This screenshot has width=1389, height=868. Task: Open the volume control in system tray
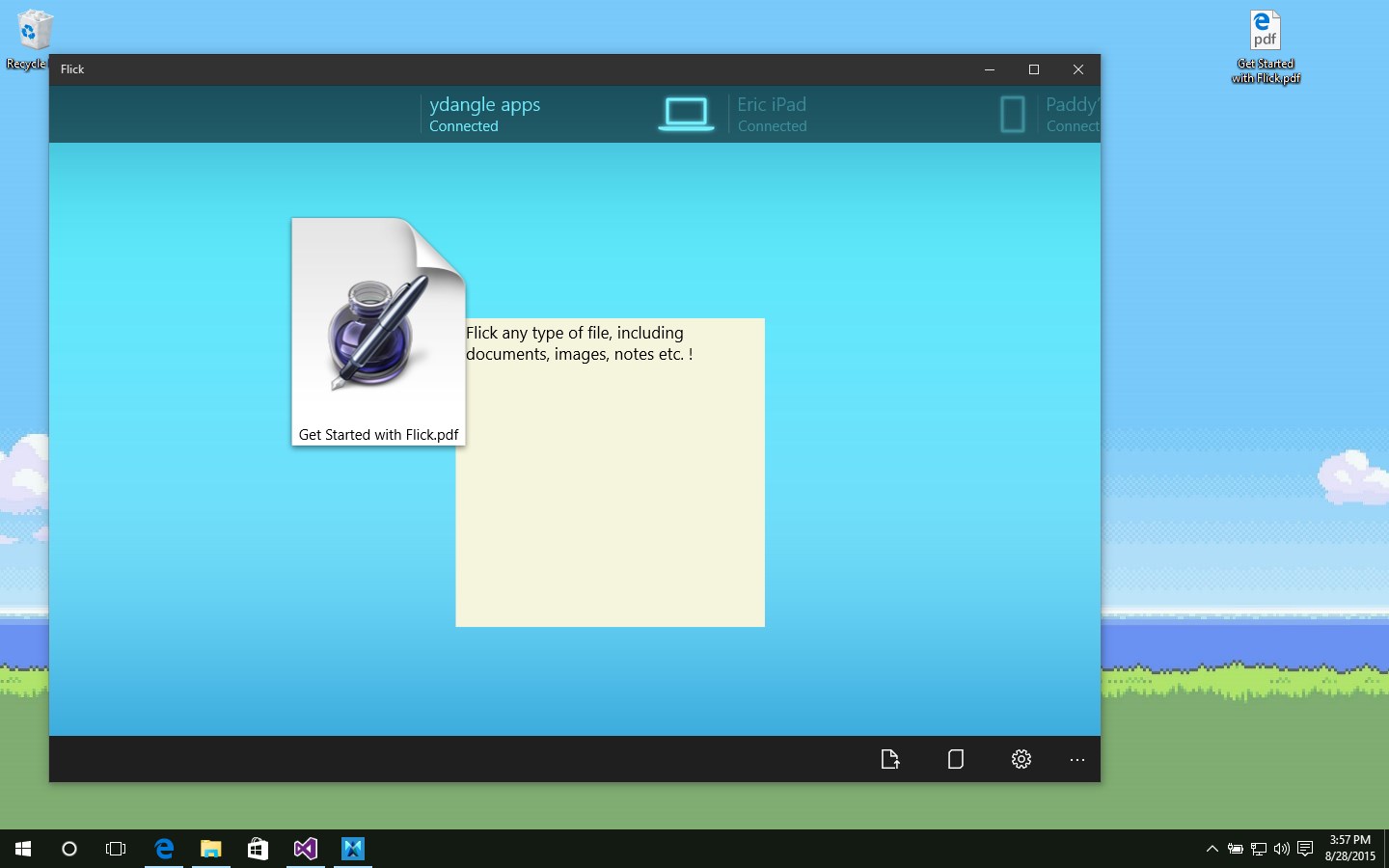(x=1281, y=849)
